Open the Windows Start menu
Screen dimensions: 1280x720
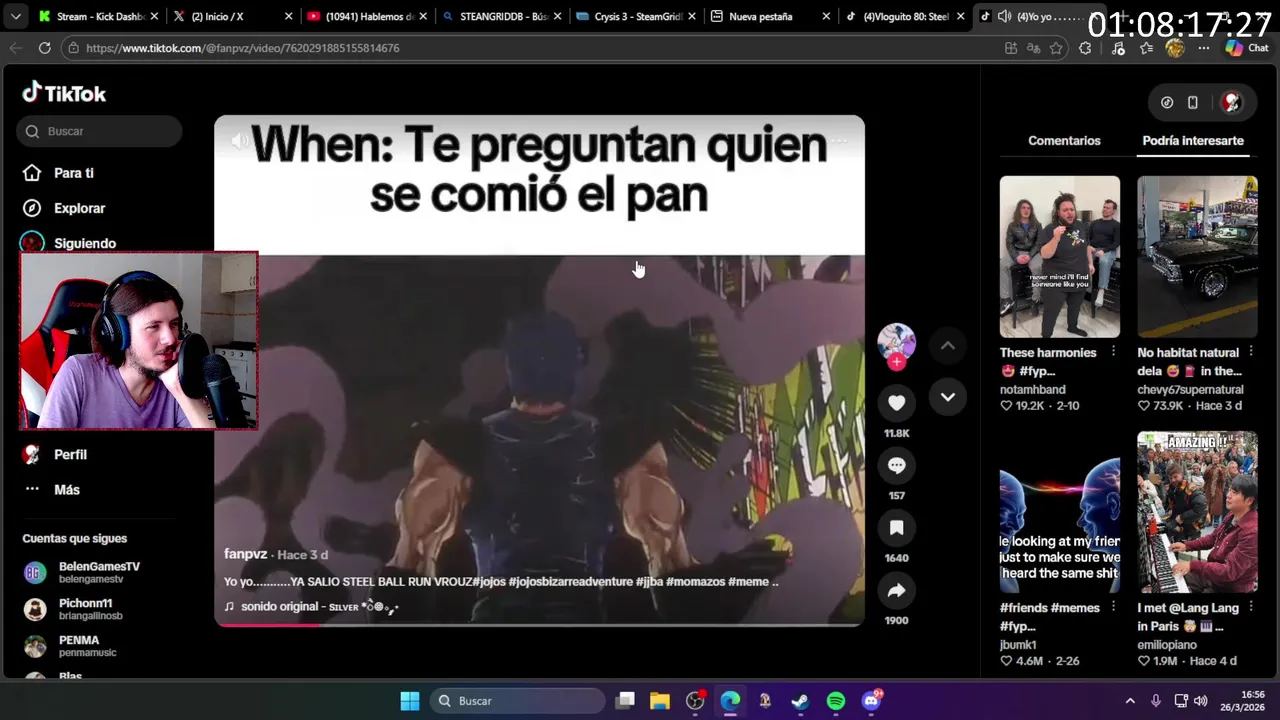pyautogui.click(x=410, y=701)
